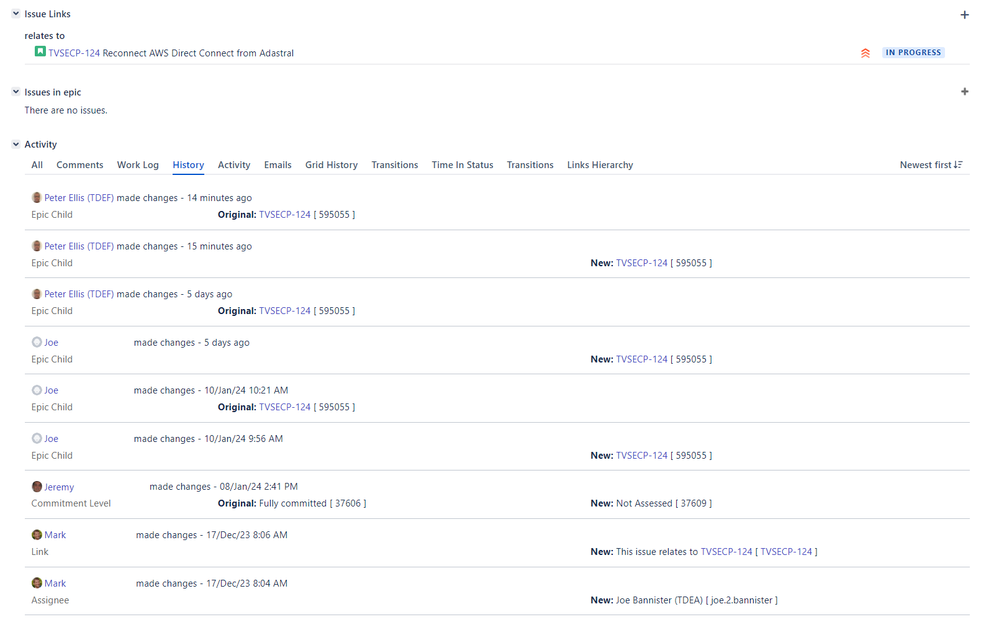This screenshot has width=999, height=620.
Task: Open the first Transitions tab
Action: coord(394,164)
